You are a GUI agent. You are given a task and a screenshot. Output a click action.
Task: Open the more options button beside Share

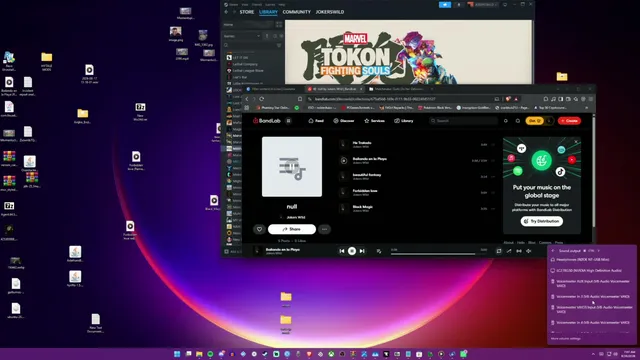[x=324, y=229]
